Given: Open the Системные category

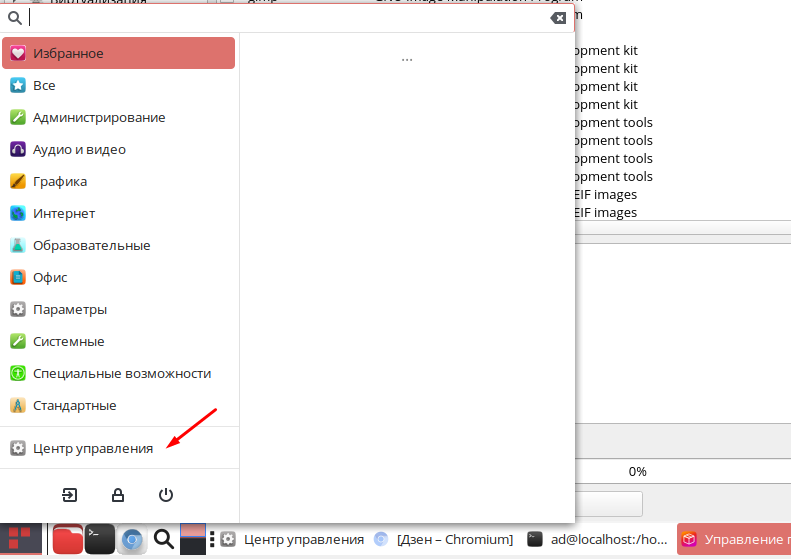Looking at the screenshot, I should point(119,342).
